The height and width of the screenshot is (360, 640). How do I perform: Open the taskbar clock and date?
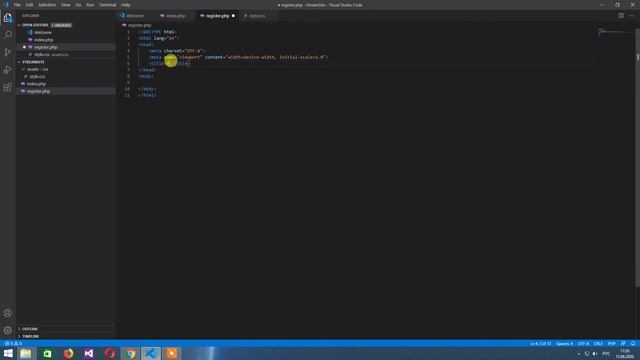(x=625, y=353)
